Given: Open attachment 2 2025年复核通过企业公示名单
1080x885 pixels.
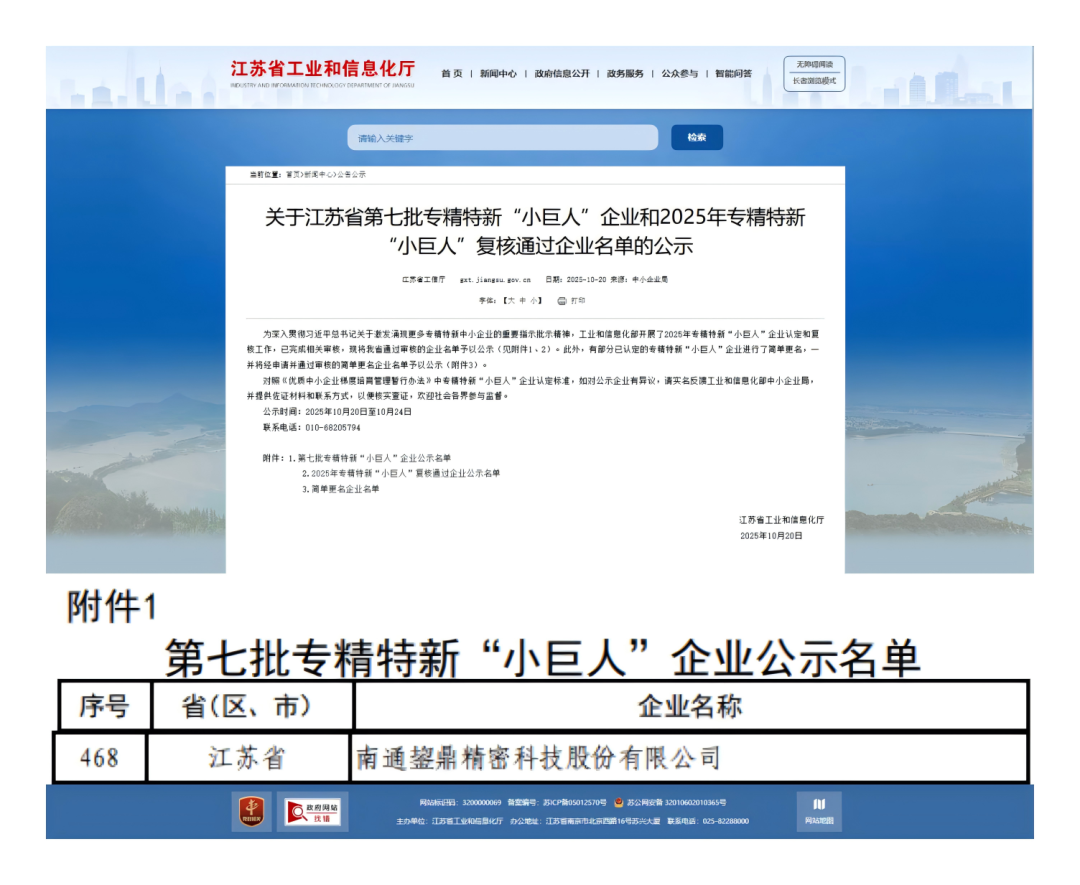Looking at the screenshot, I should click(x=401, y=474).
